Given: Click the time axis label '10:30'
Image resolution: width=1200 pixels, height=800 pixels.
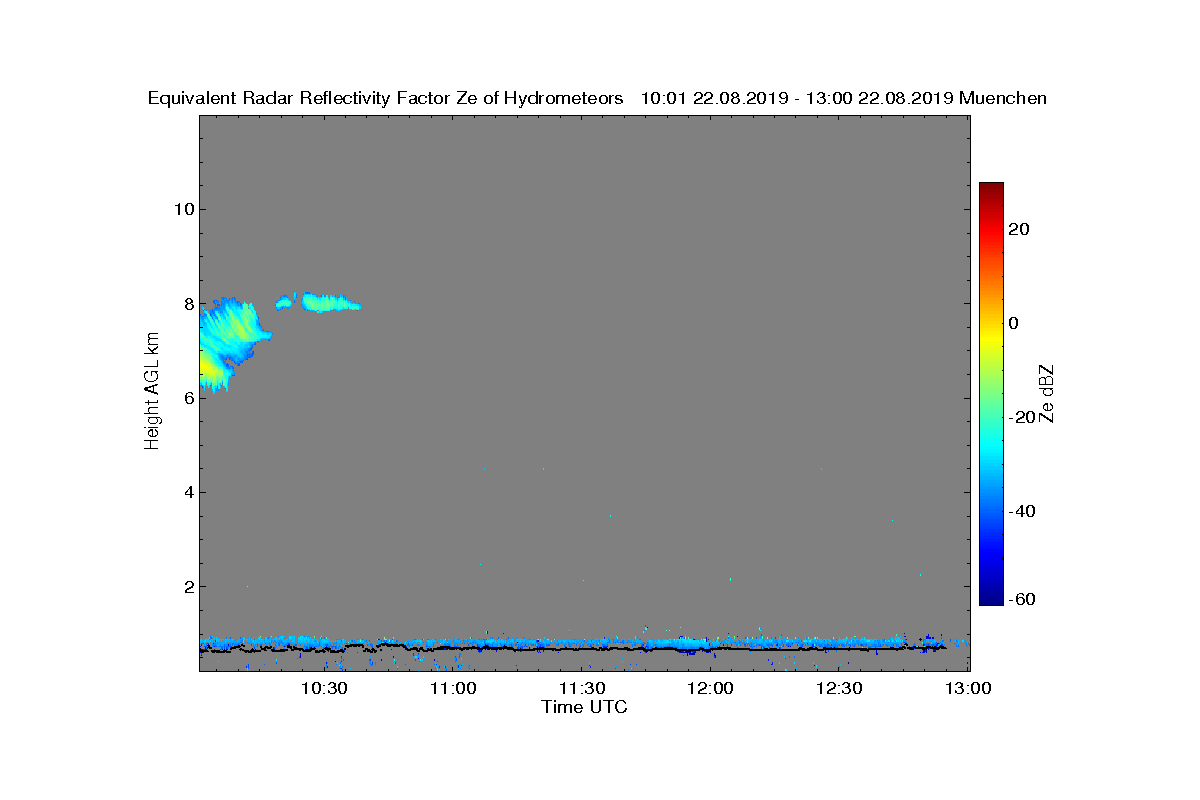Looking at the screenshot, I should click(x=324, y=689).
